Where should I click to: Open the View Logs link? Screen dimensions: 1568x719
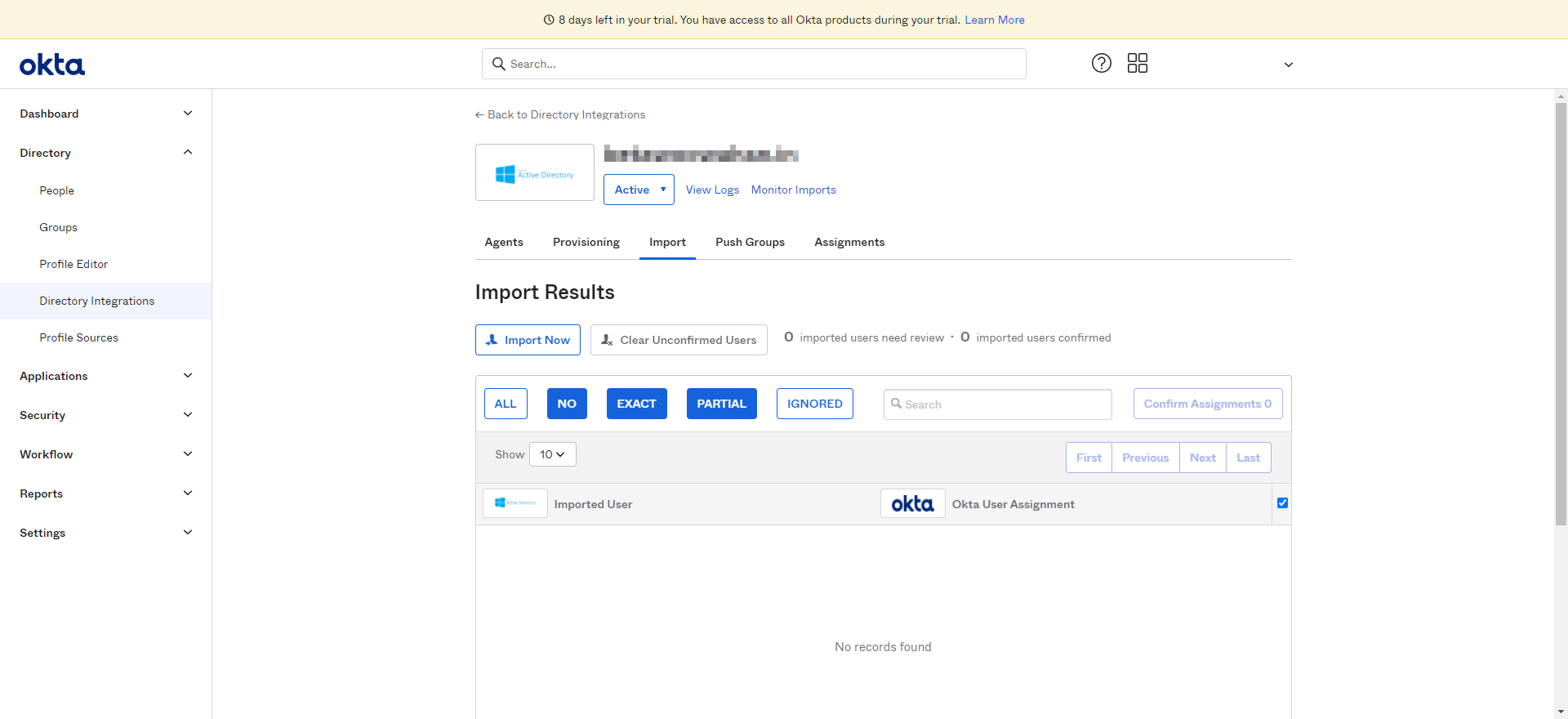pyautogui.click(x=712, y=190)
